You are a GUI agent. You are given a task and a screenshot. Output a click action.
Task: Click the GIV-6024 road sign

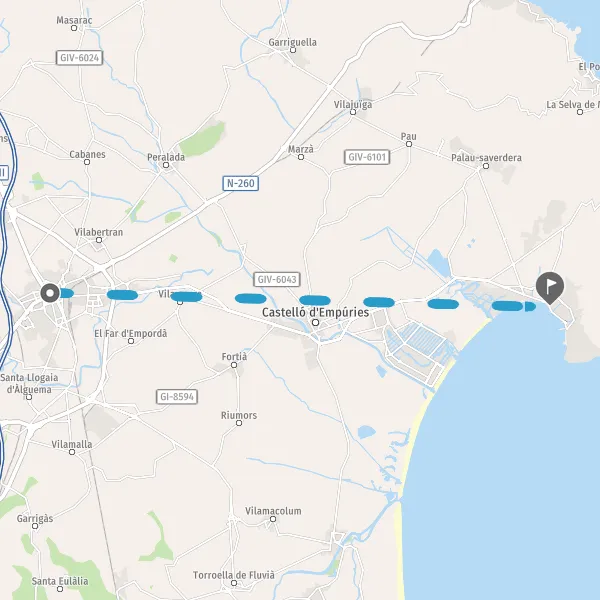80,58
